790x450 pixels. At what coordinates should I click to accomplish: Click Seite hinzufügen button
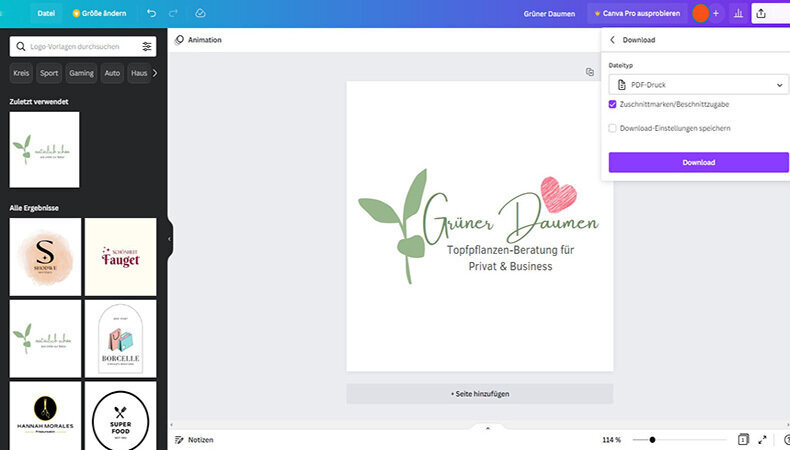(480, 394)
